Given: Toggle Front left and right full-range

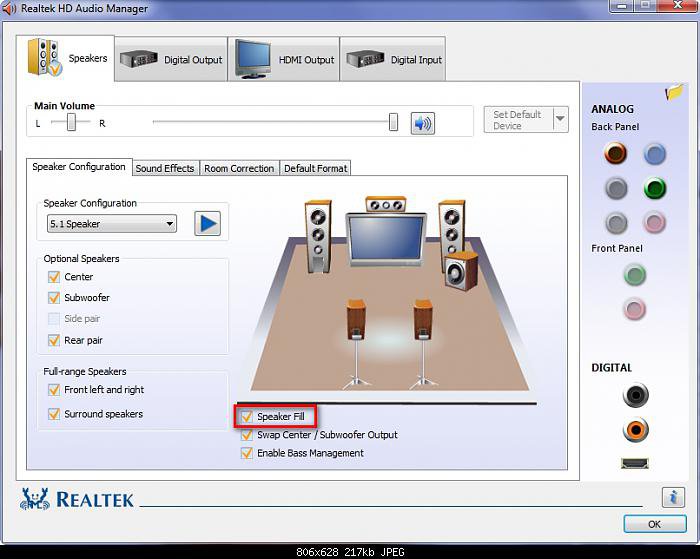Looking at the screenshot, I should (x=54, y=390).
